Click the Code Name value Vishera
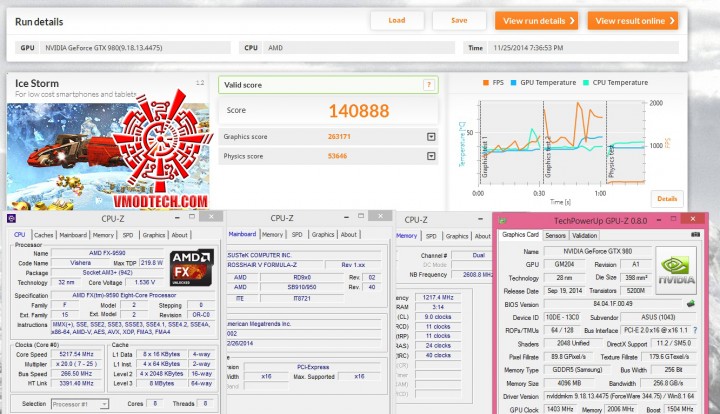This screenshot has height=414, width=720. click(x=80, y=263)
